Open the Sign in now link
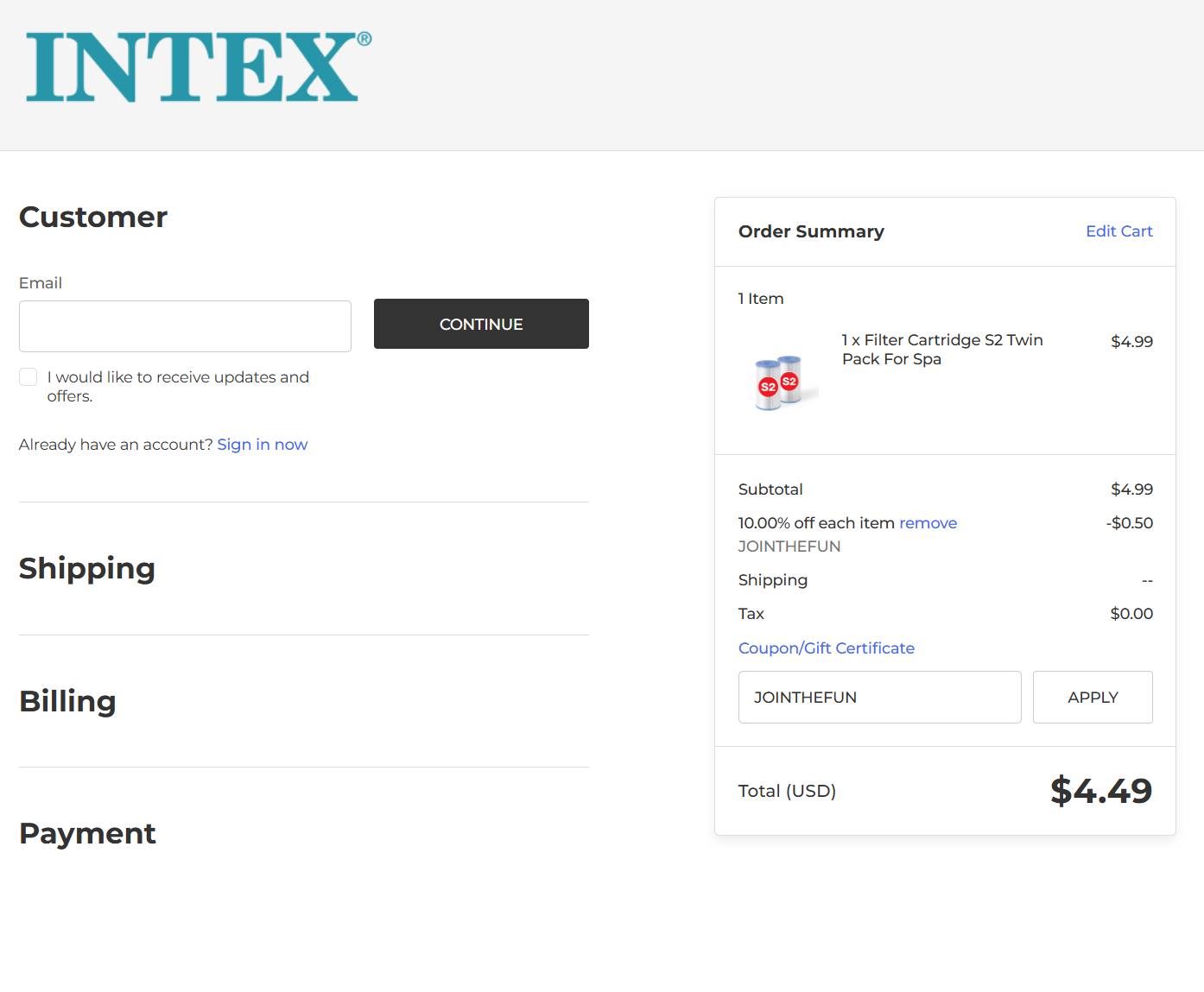Screen dimensions: 1204x992 pos(262,444)
